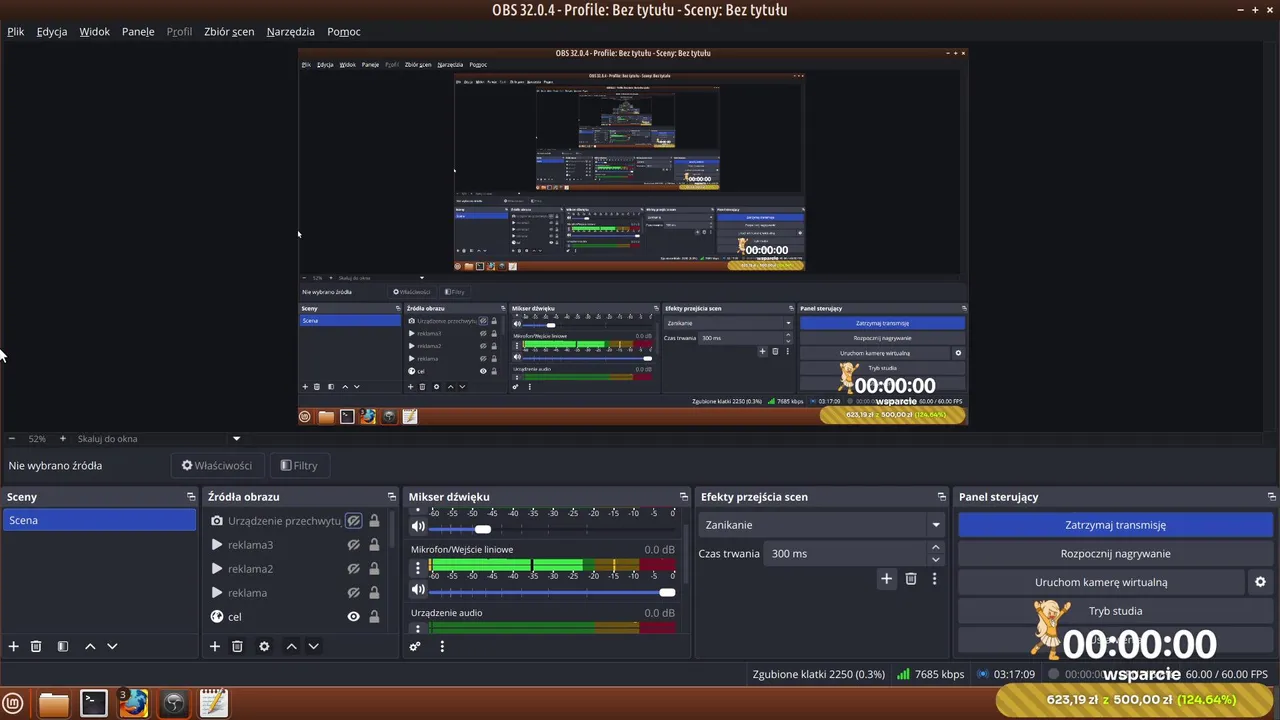Open the Widok menu

click(x=95, y=32)
